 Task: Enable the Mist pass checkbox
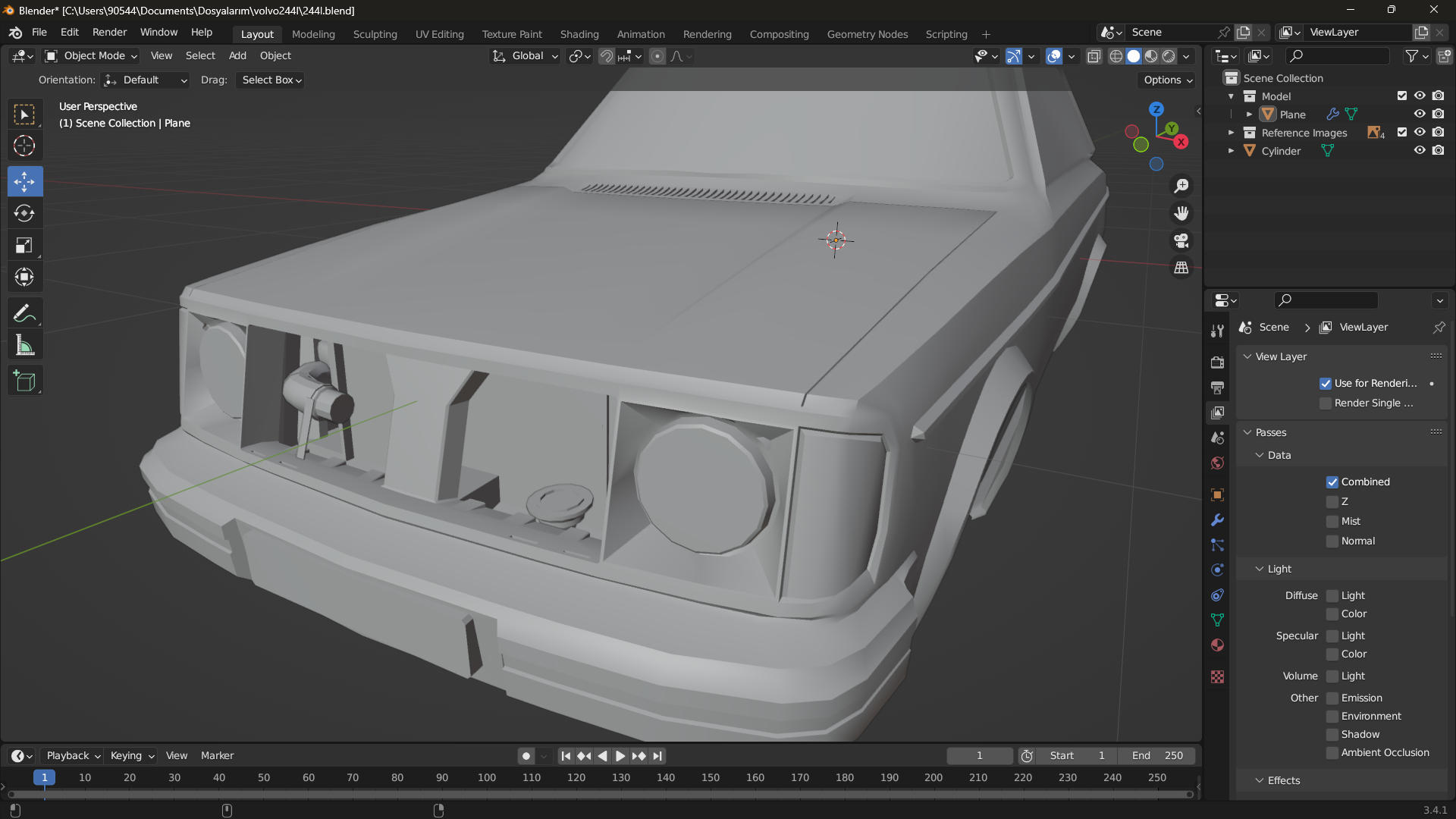click(1332, 522)
